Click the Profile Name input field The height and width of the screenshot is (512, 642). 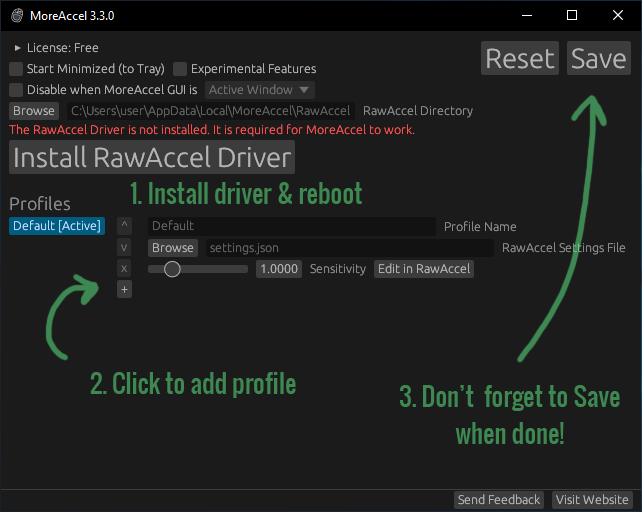[291, 226]
